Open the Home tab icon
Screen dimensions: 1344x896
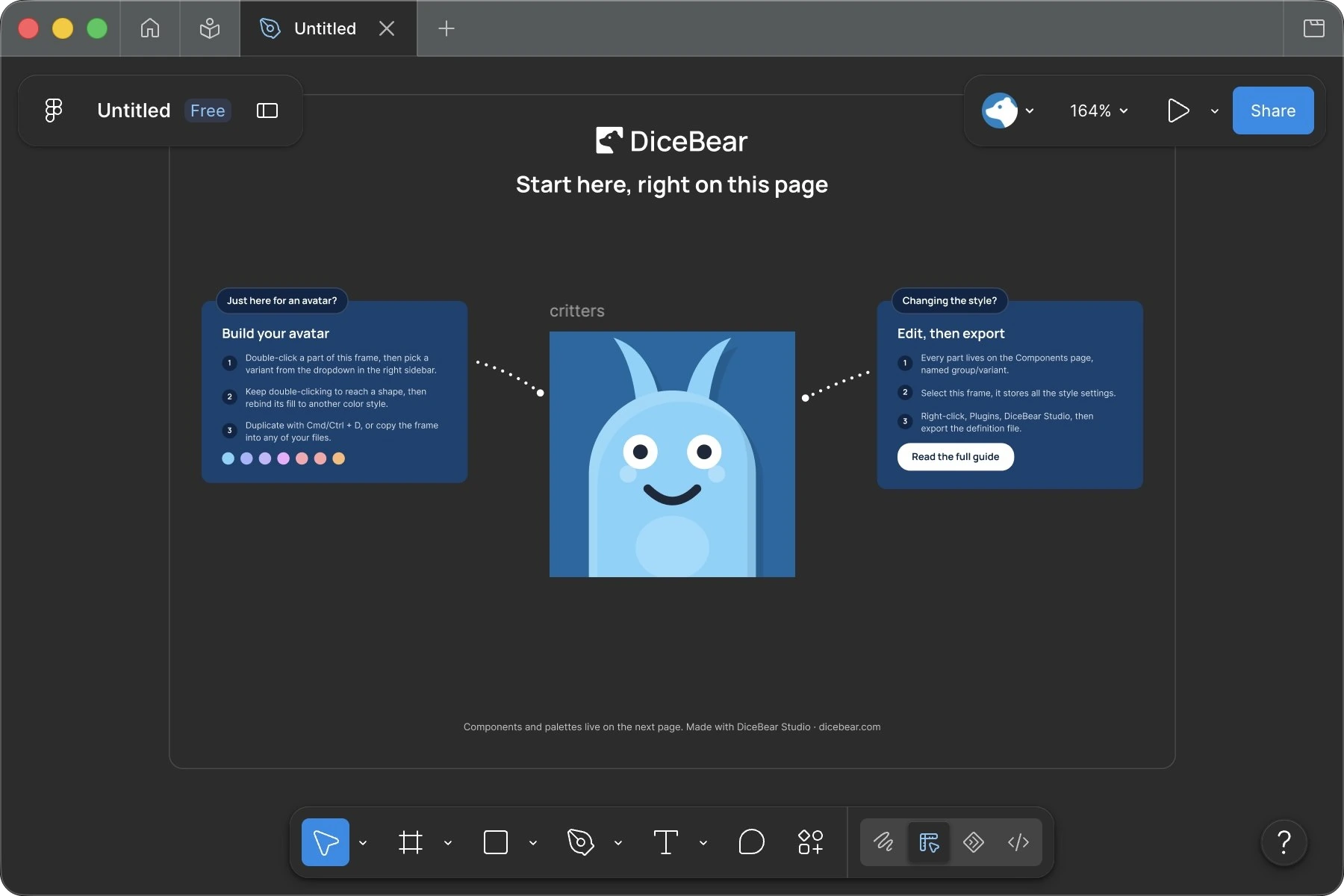150,28
